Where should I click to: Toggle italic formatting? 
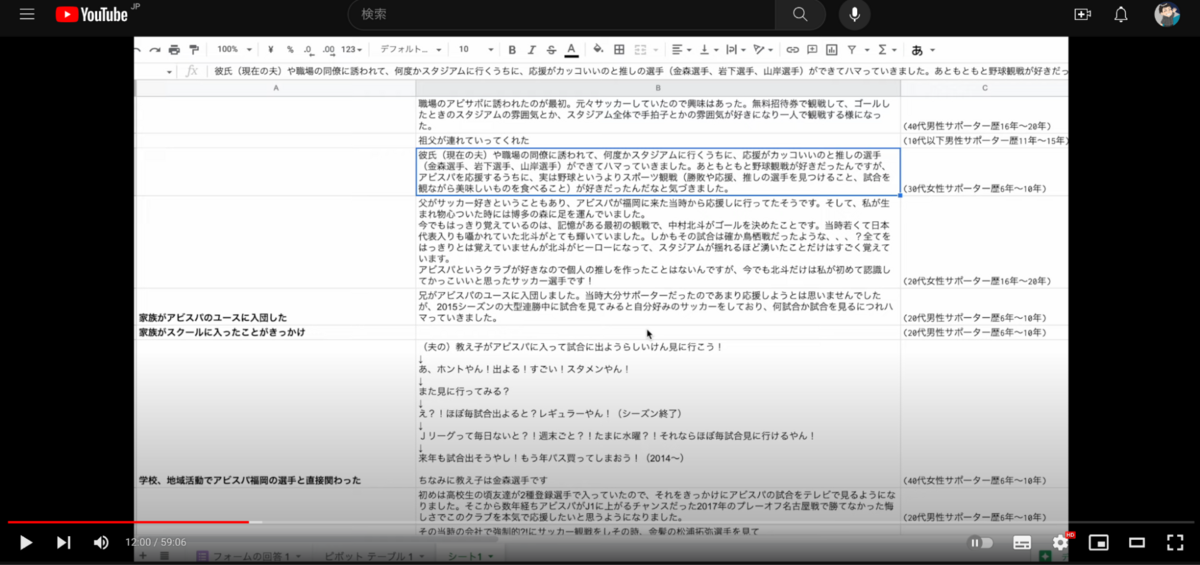pos(531,49)
